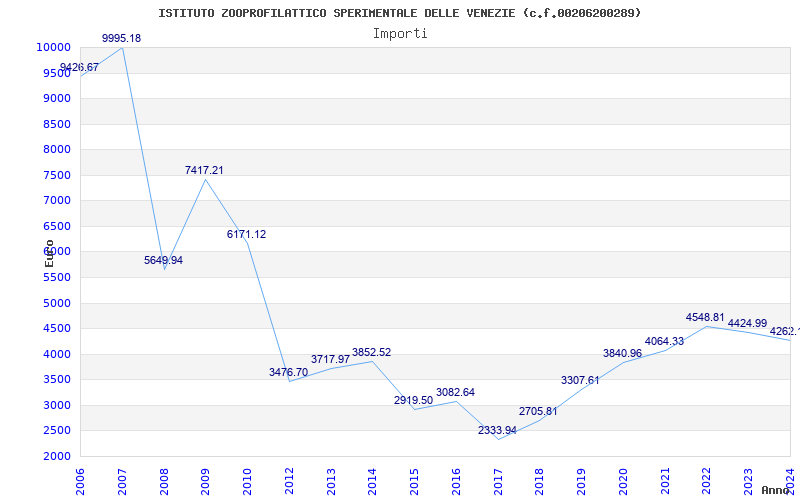Select y-axis tick 3000
The height and width of the screenshot is (500, 800).
click(56, 405)
